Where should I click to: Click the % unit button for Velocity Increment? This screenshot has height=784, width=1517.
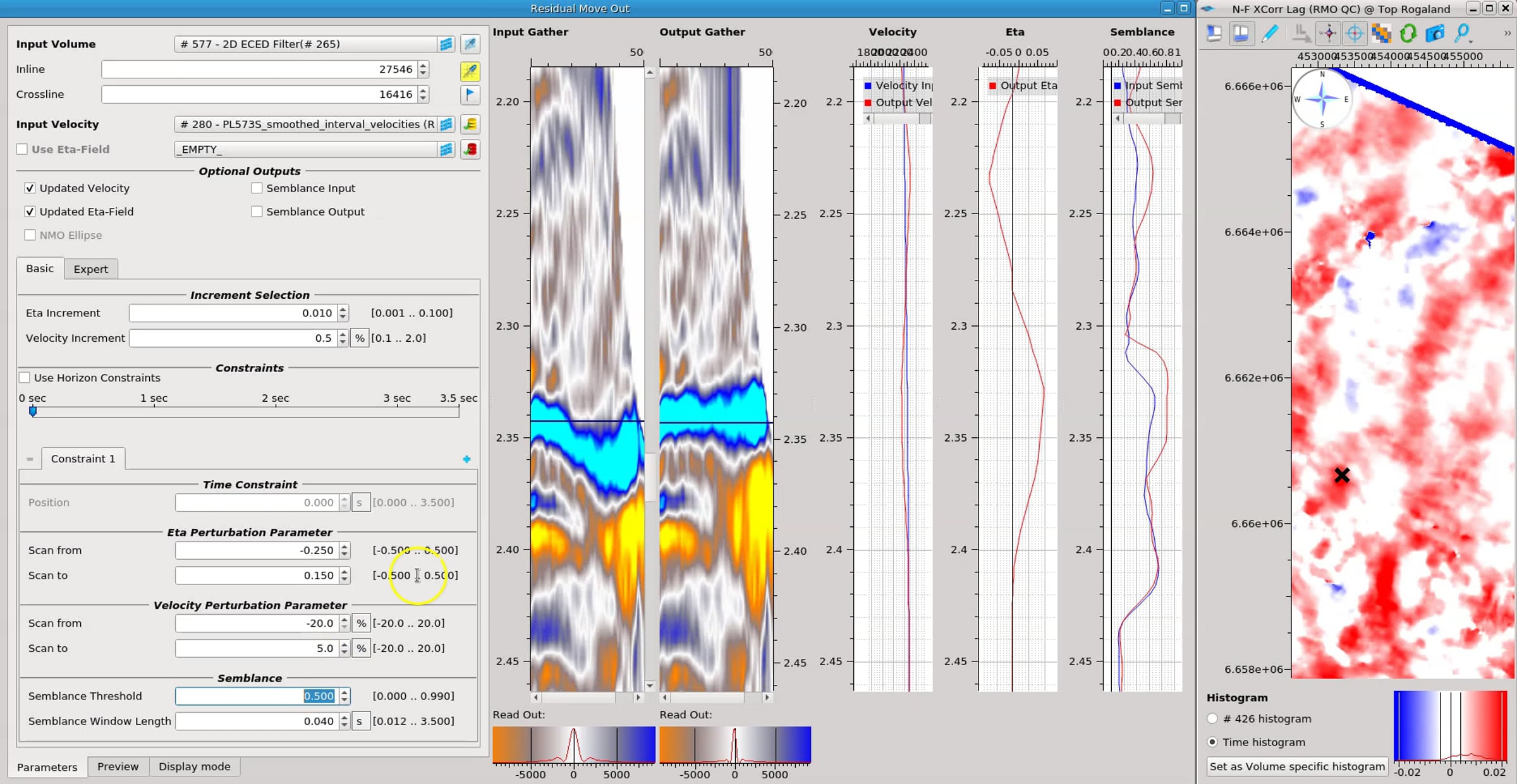[360, 338]
